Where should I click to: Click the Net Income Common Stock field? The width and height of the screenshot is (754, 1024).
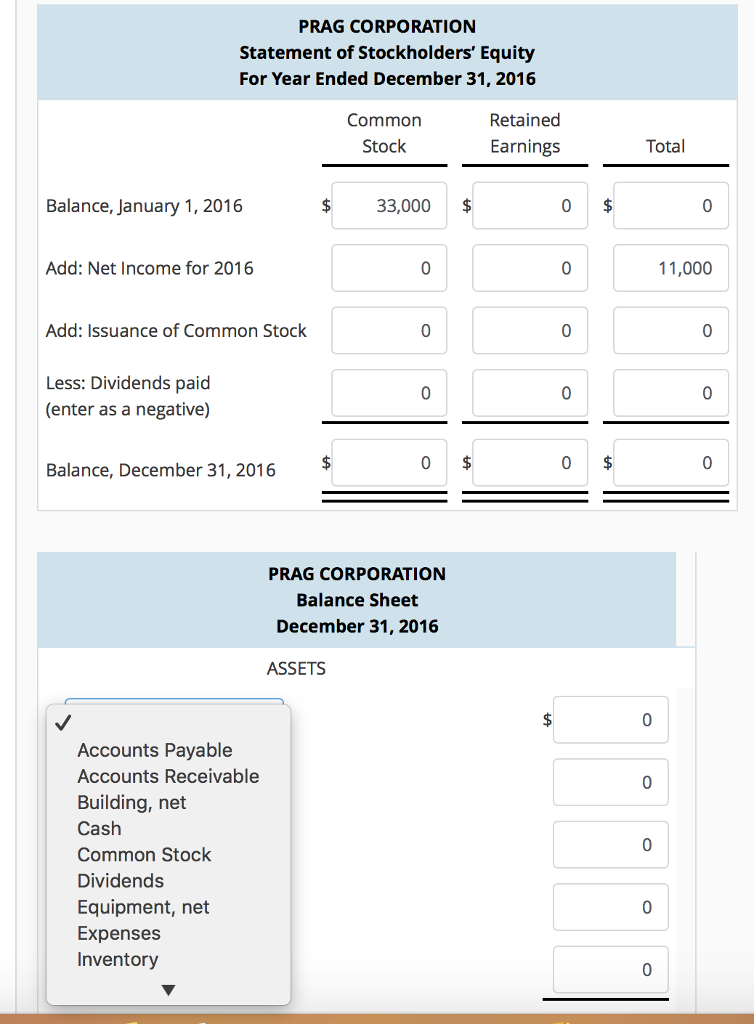click(x=388, y=268)
